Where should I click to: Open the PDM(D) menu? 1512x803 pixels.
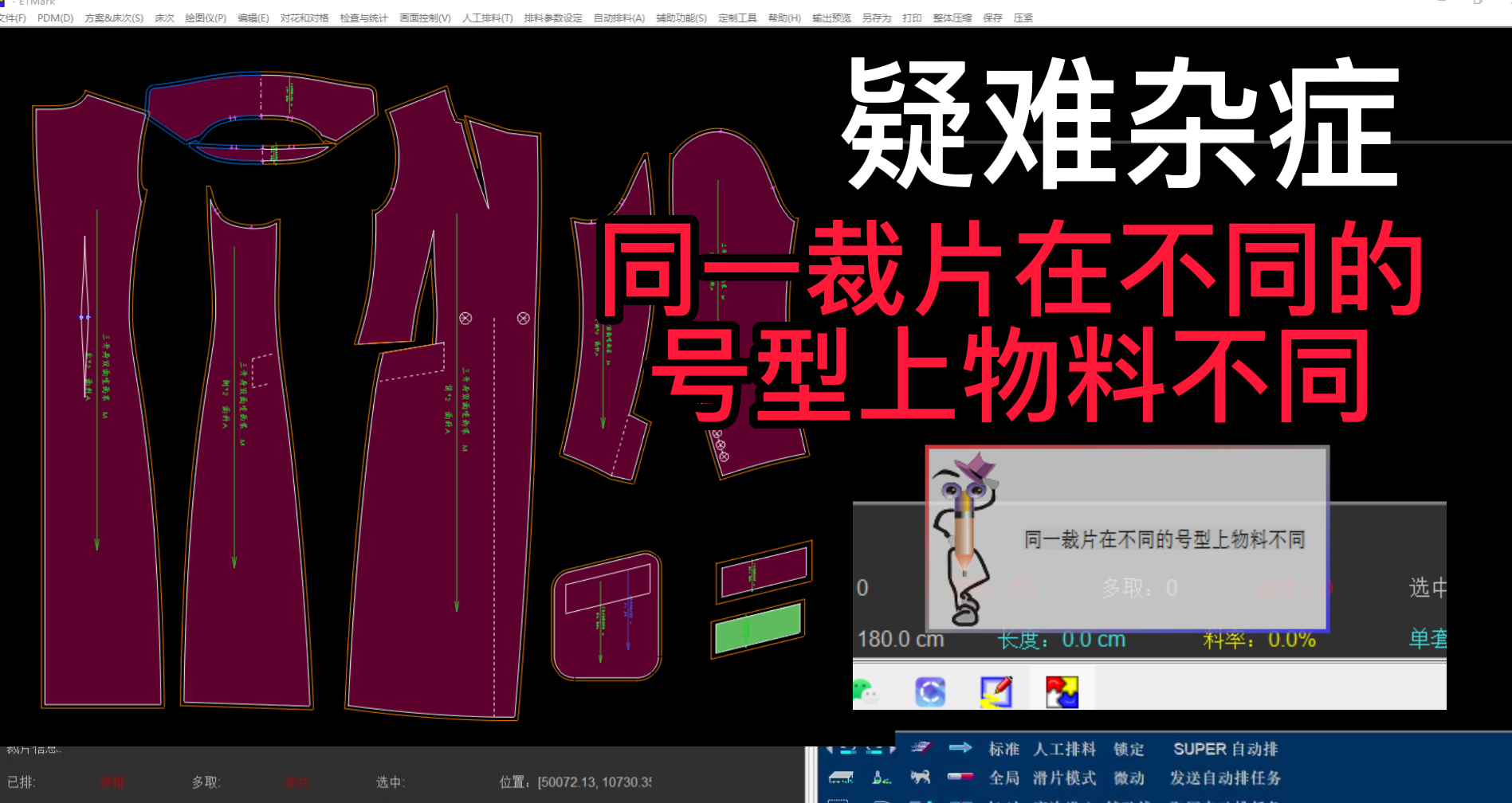pos(55,18)
